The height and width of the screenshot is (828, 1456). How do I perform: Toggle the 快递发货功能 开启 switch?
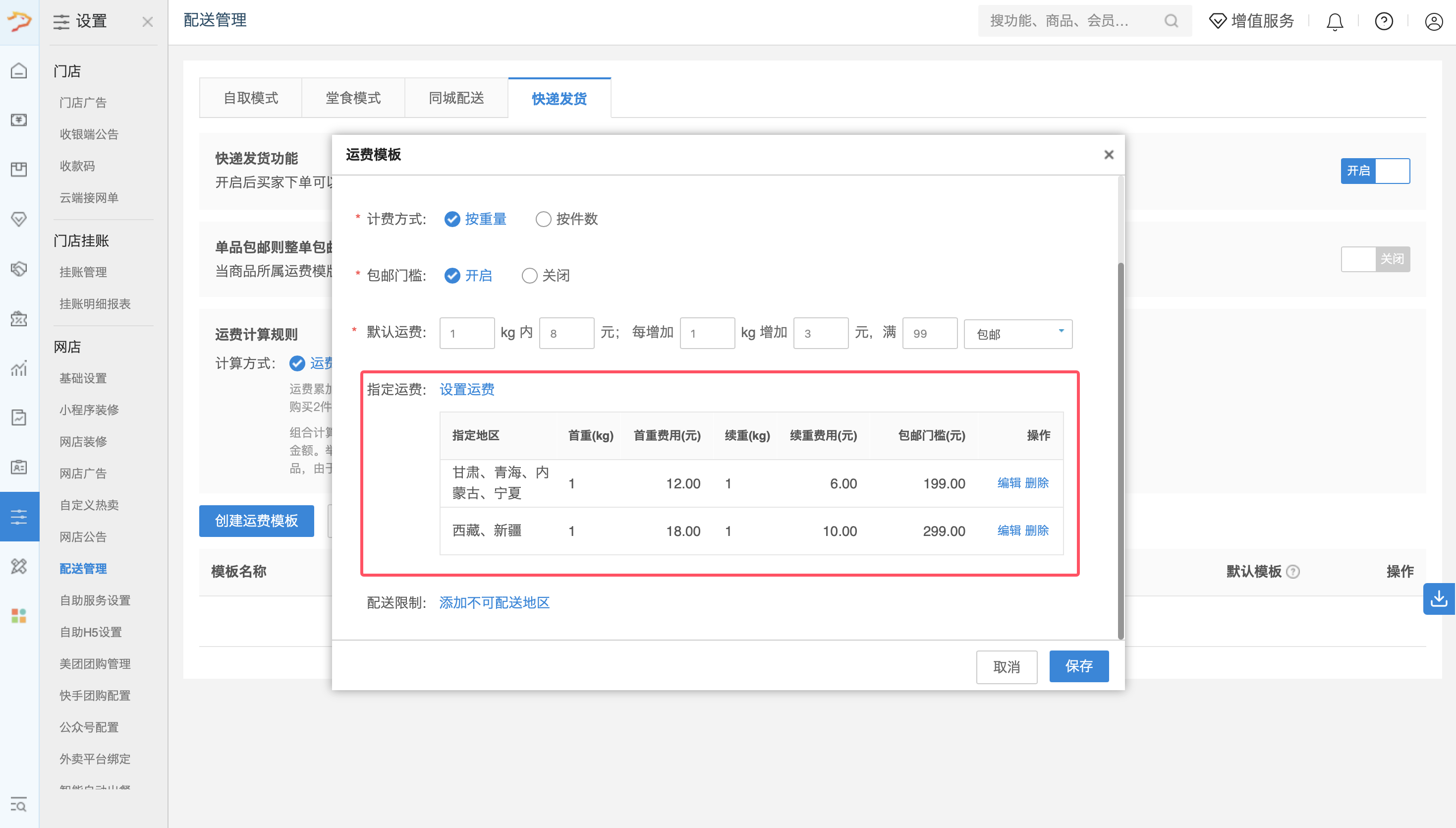[1375, 171]
